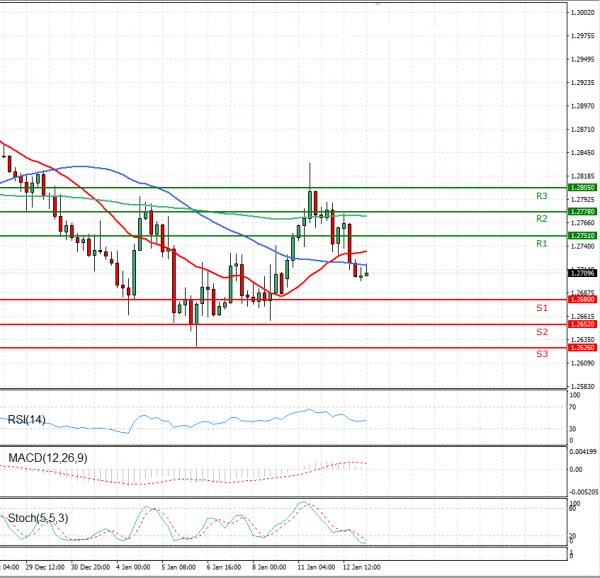The width and height of the screenshot is (600, 578).
Task: Click the R3 resistance label
Action: 540,196
